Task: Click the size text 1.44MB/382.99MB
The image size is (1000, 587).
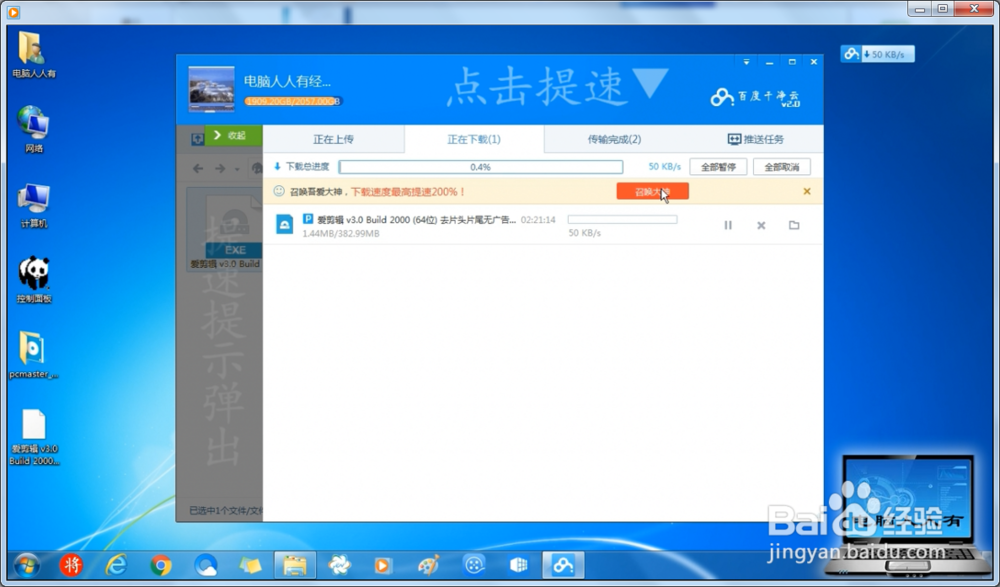Action: pyautogui.click(x=341, y=234)
